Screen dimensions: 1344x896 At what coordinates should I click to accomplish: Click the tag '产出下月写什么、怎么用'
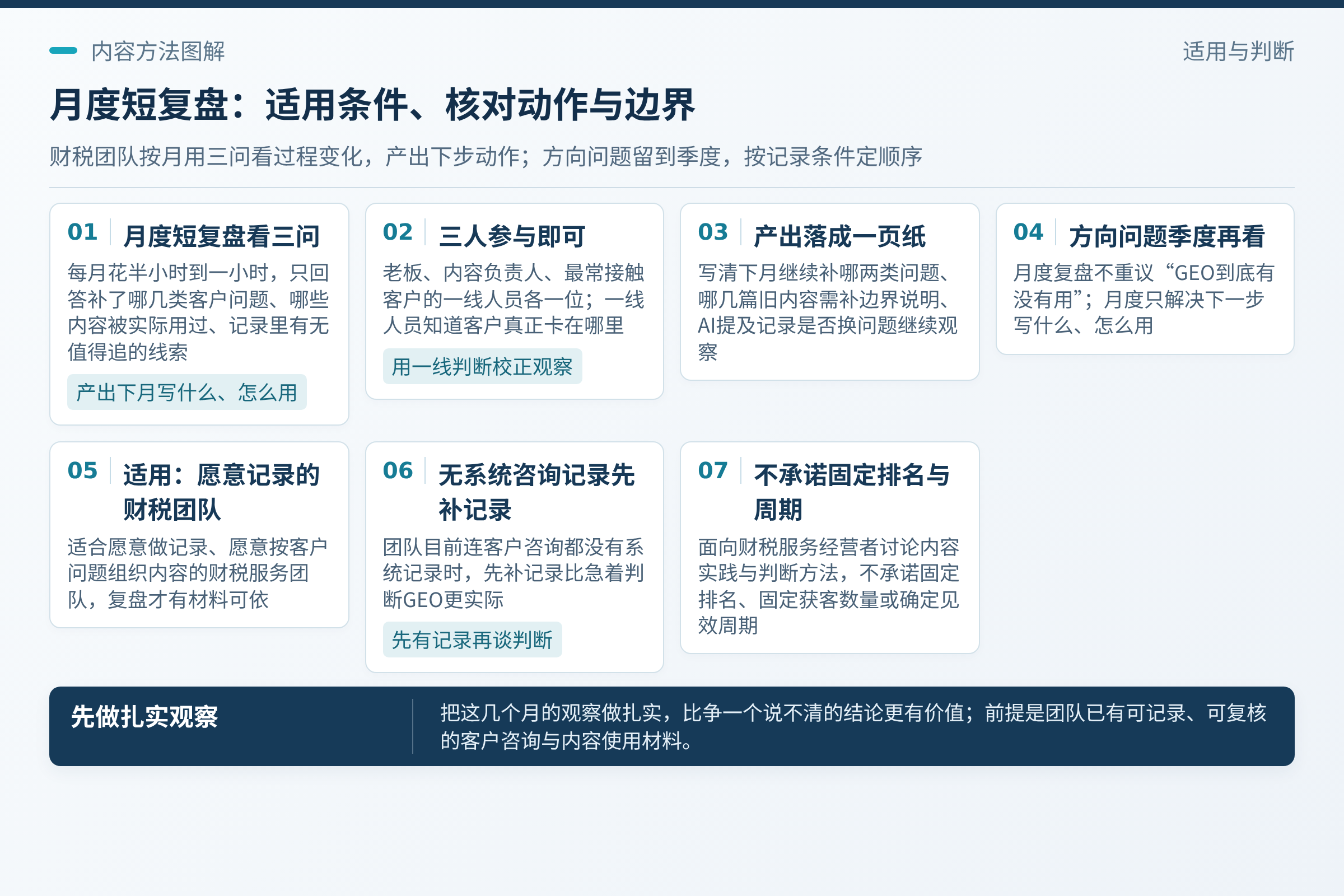click(x=187, y=393)
